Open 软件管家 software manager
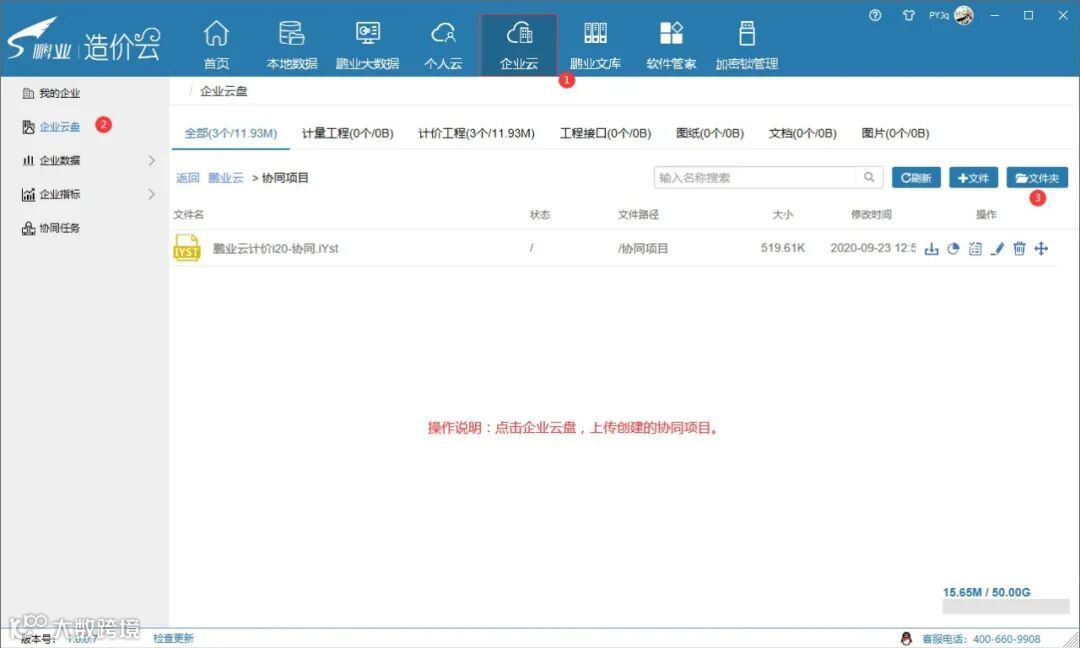The width and height of the screenshot is (1080, 648). [x=671, y=45]
